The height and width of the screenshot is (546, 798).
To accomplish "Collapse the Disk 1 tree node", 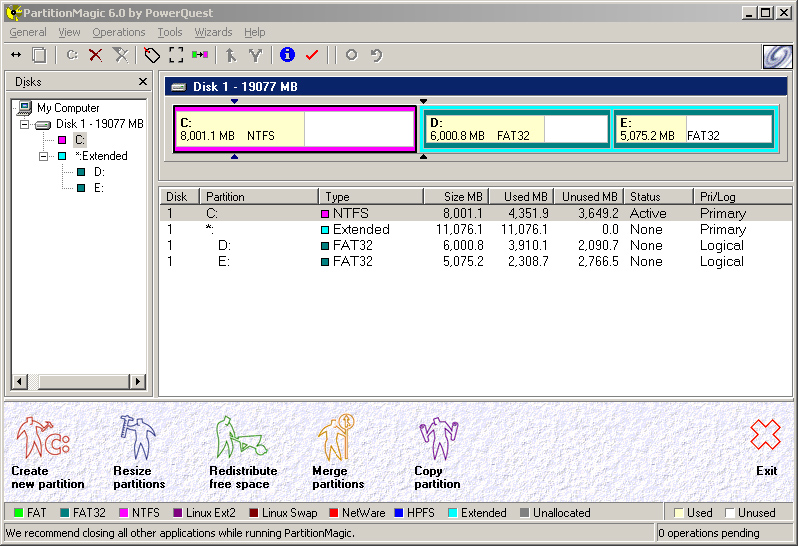I will [24, 124].
